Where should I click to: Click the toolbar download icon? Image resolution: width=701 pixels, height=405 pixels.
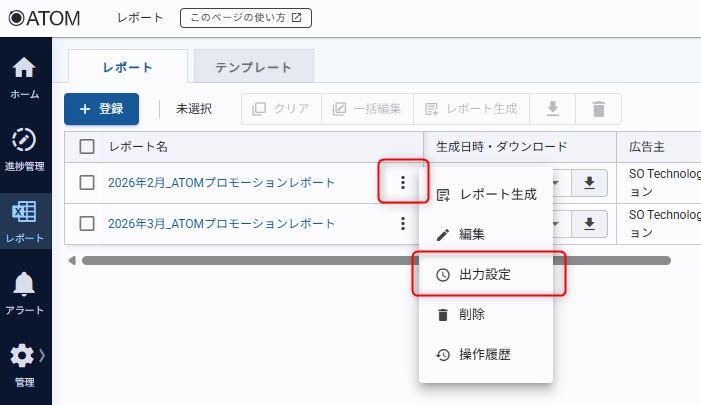tap(552, 109)
